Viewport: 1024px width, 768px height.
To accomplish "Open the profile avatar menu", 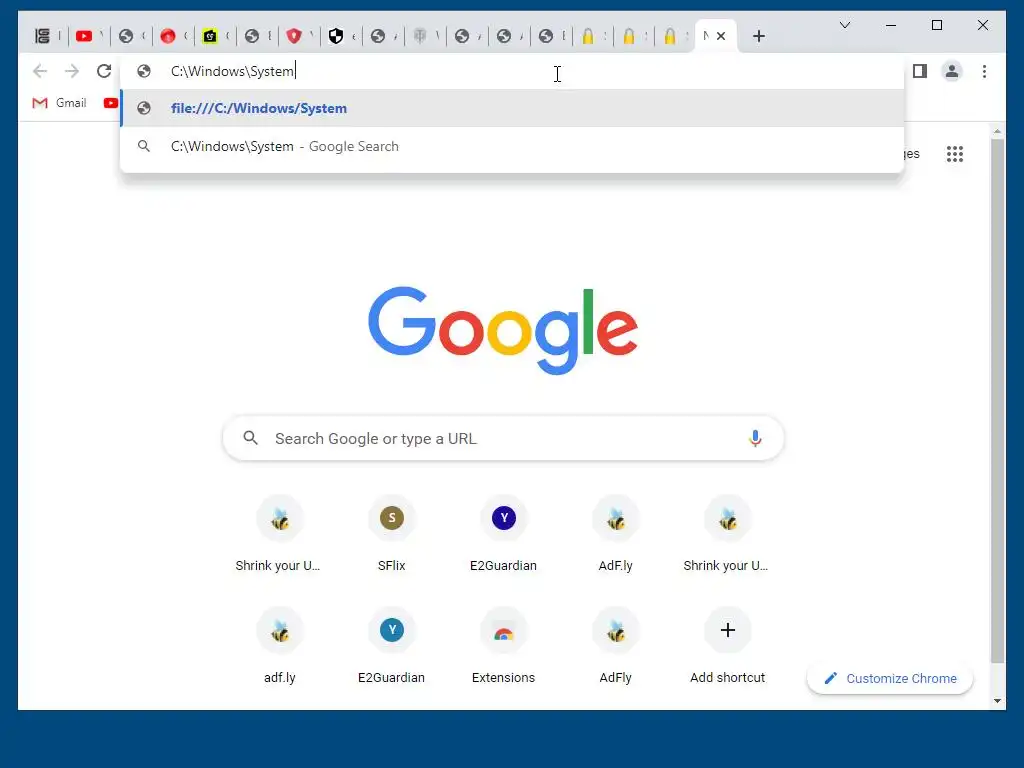I will pyautogui.click(x=952, y=71).
